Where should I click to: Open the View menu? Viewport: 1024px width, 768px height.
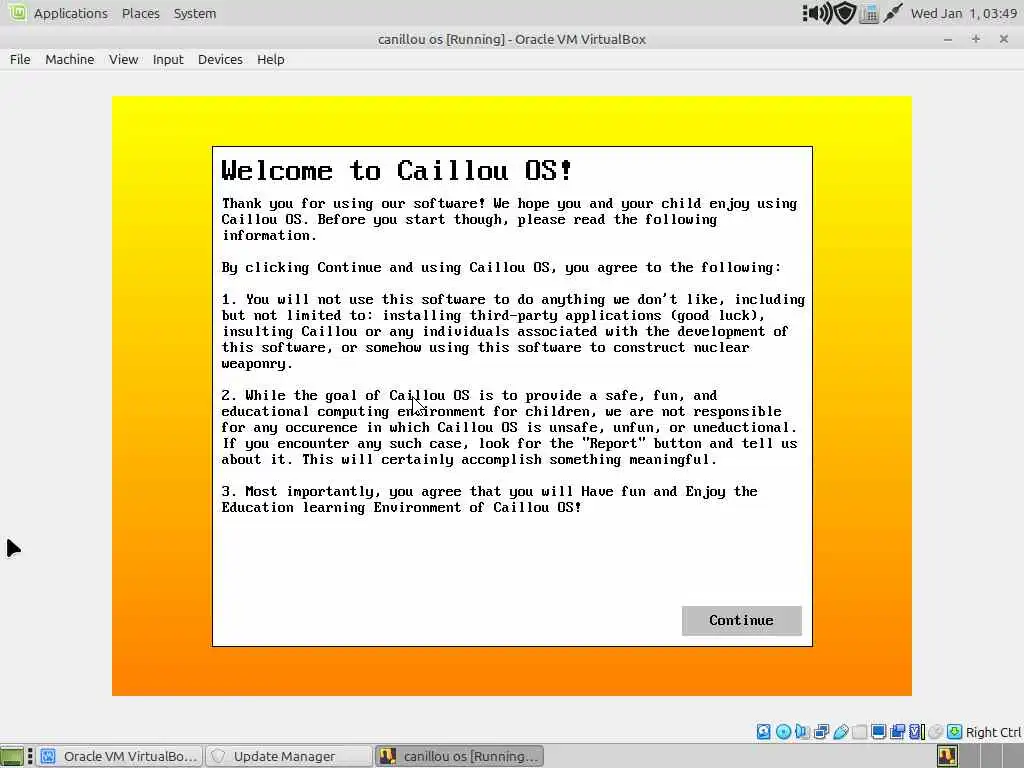coord(123,59)
